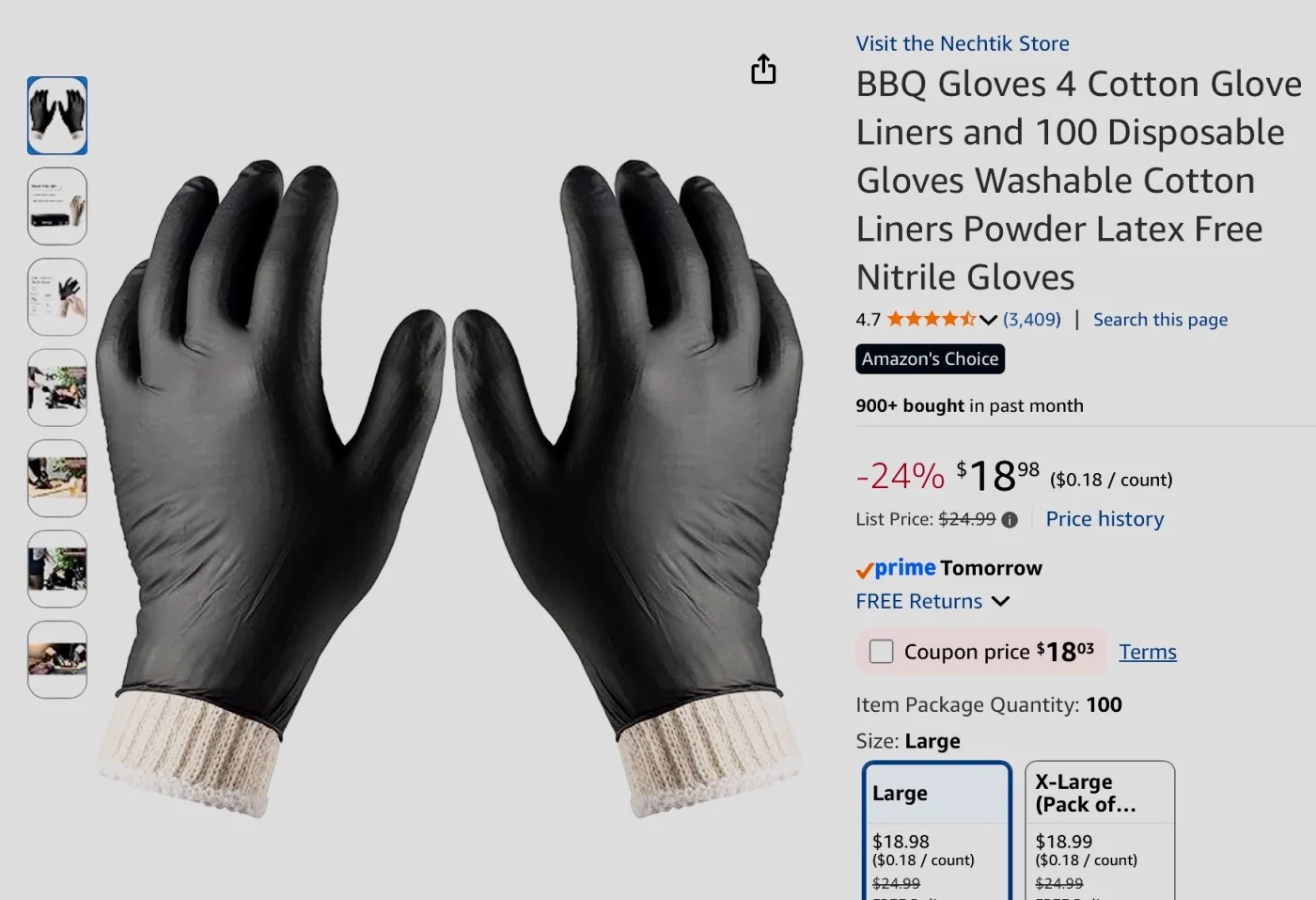1316x900 pixels.
Task: Expand the rating breakdown chevron
Action: coord(988,321)
